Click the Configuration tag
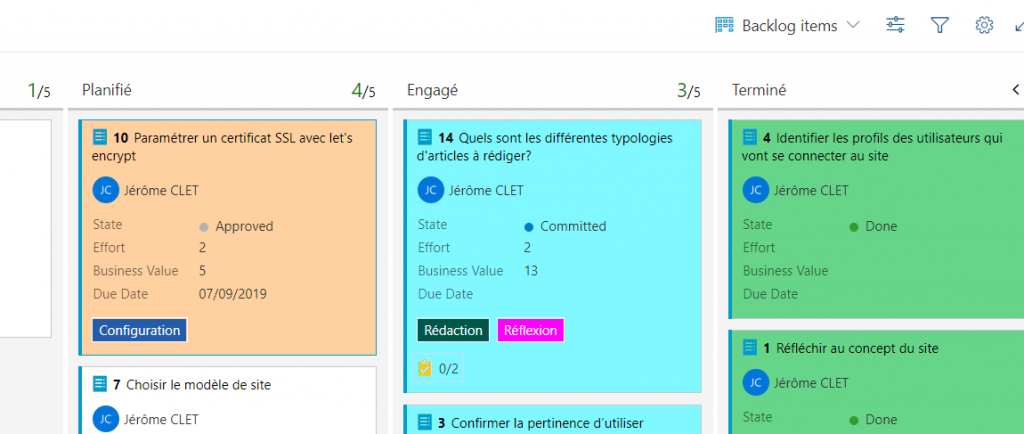The image size is (1024, 434). 140,330
